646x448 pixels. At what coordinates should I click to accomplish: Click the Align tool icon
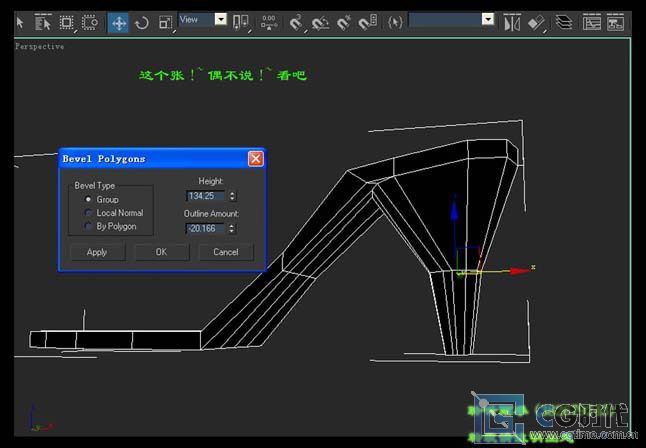click(x=536, y=23)
